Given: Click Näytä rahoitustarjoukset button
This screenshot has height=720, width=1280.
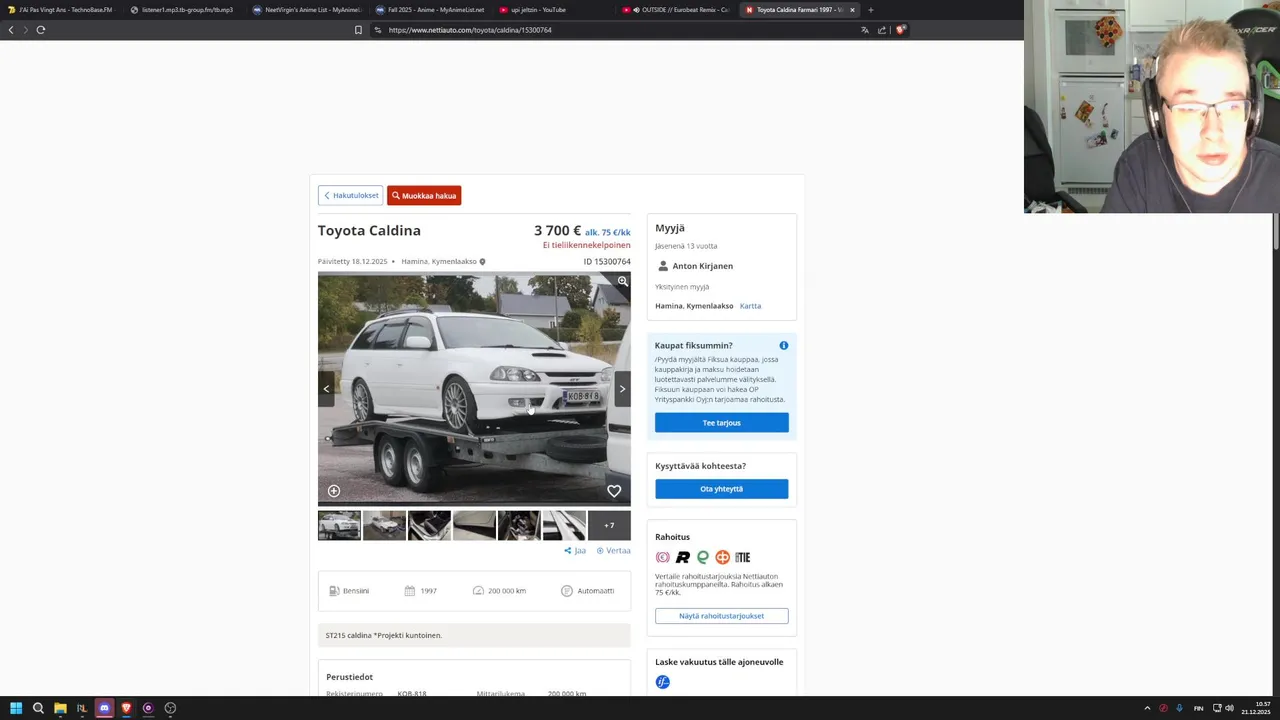Looking at the screenshot, I should [721, 616].
